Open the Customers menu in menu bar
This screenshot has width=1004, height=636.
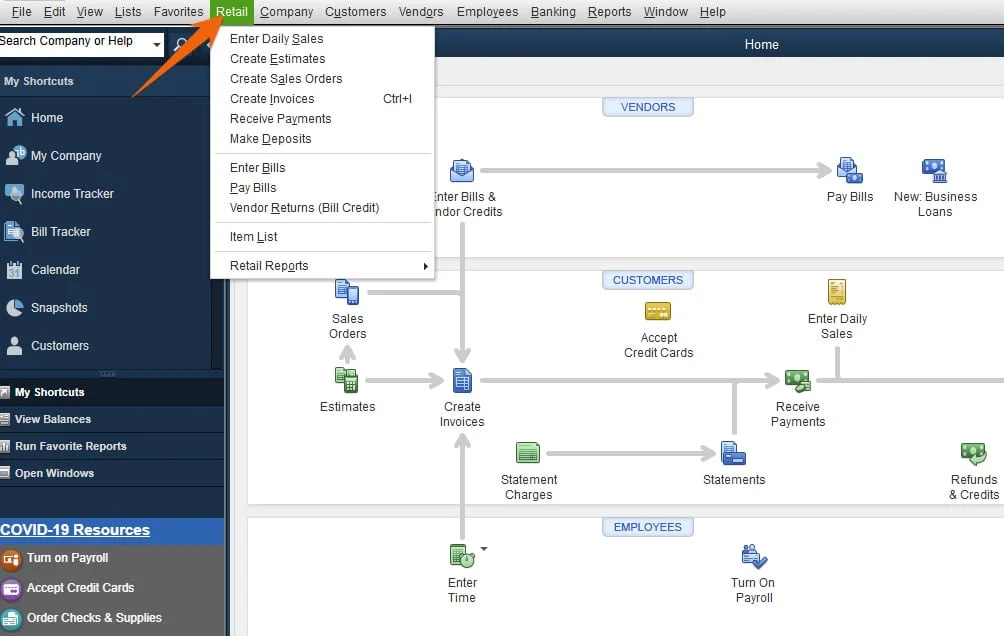pyautogui.click(x=355, y=12)
